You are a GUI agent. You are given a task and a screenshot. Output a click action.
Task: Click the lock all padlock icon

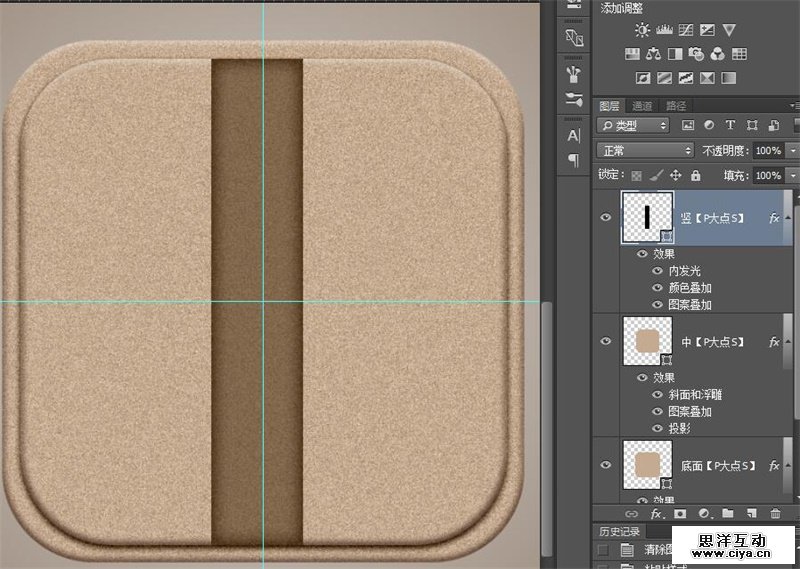coord(697,175)
